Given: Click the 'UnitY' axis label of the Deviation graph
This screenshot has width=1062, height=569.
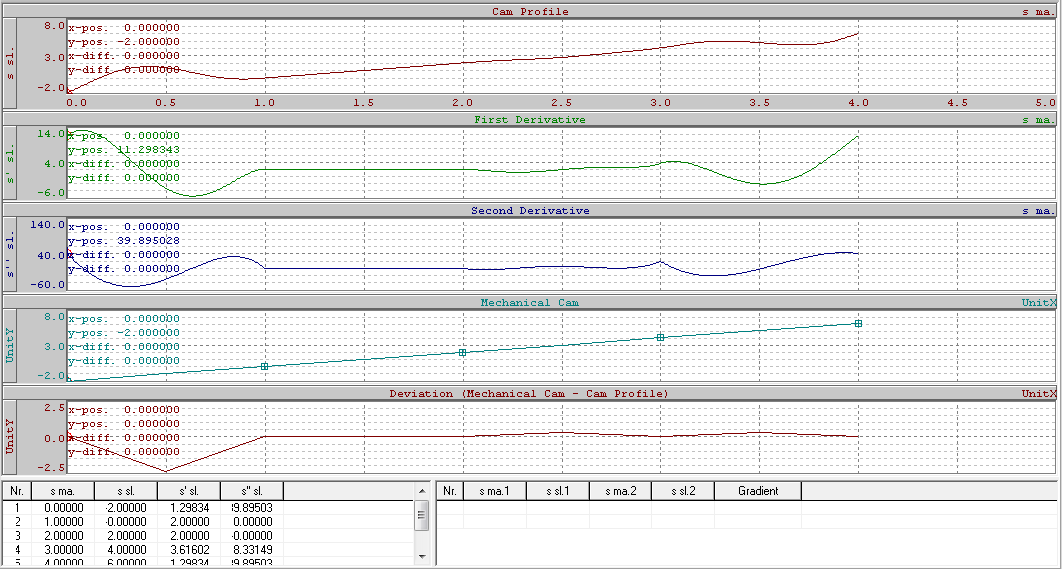Looking at the screenshot, I should pyautogui.click(x=9, y=437).
